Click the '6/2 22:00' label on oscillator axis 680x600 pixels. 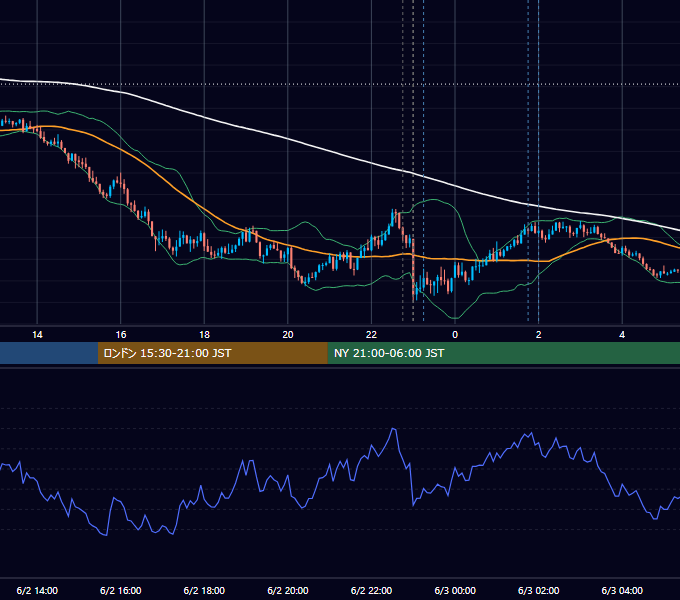tap(371, 590)
